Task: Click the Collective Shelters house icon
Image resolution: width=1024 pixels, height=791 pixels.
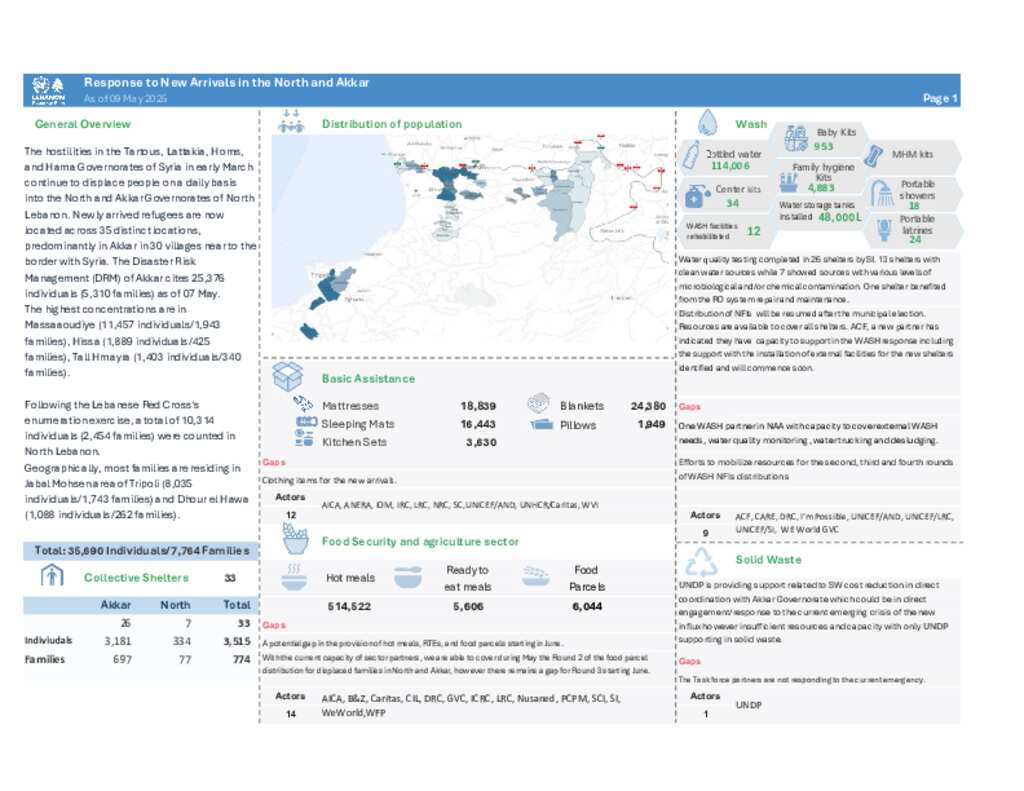Action: coord(51,576)
